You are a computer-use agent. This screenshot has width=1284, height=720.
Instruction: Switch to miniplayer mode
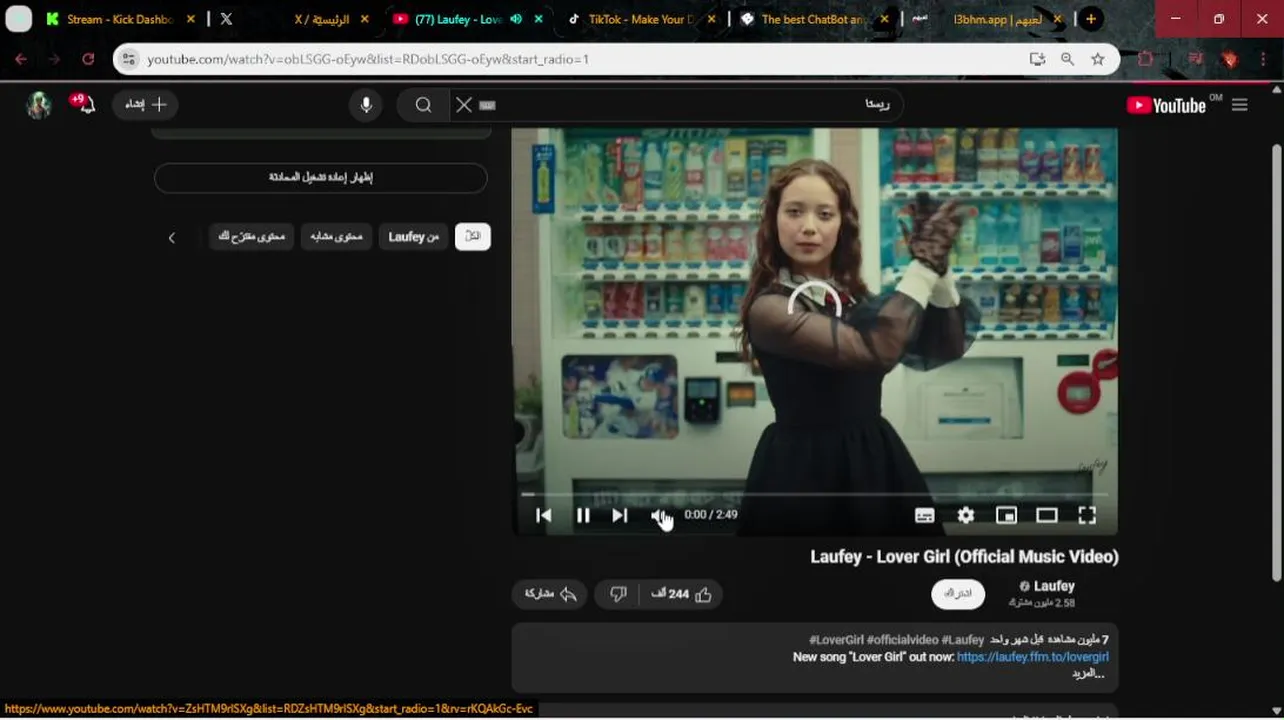(1006, 515)
